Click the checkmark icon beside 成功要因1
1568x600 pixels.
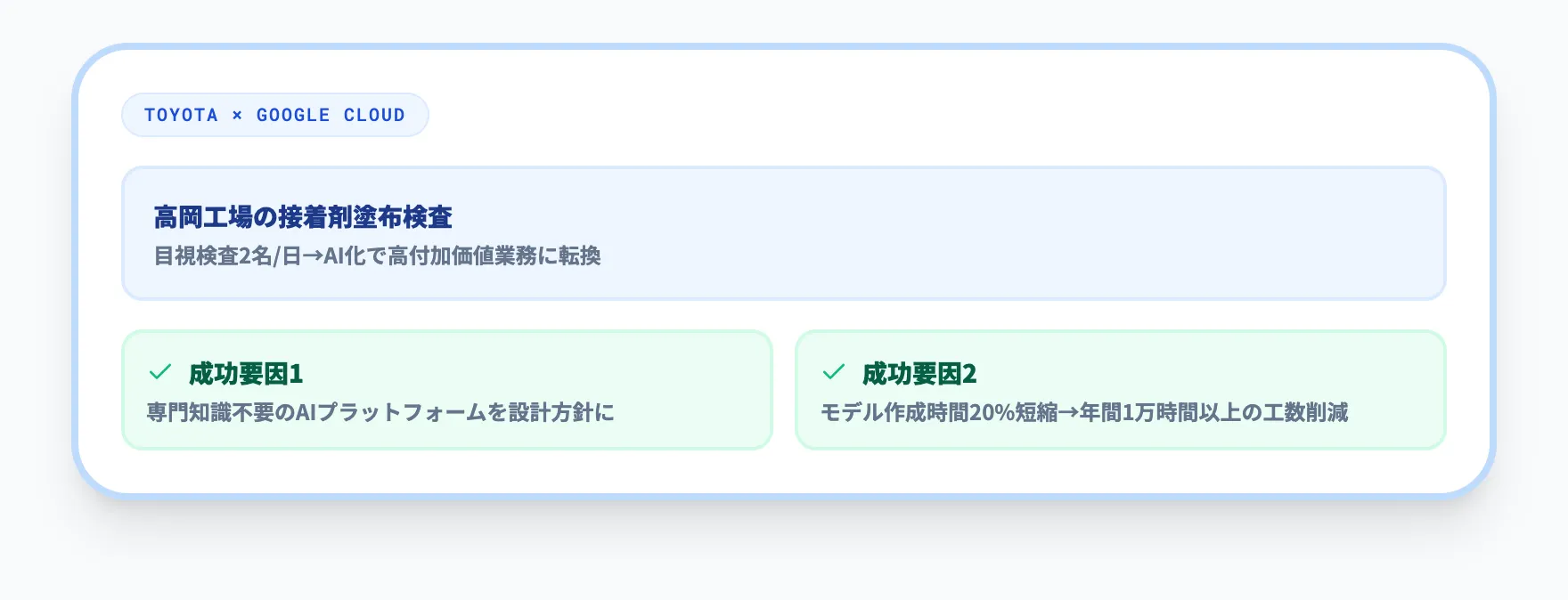160,372
